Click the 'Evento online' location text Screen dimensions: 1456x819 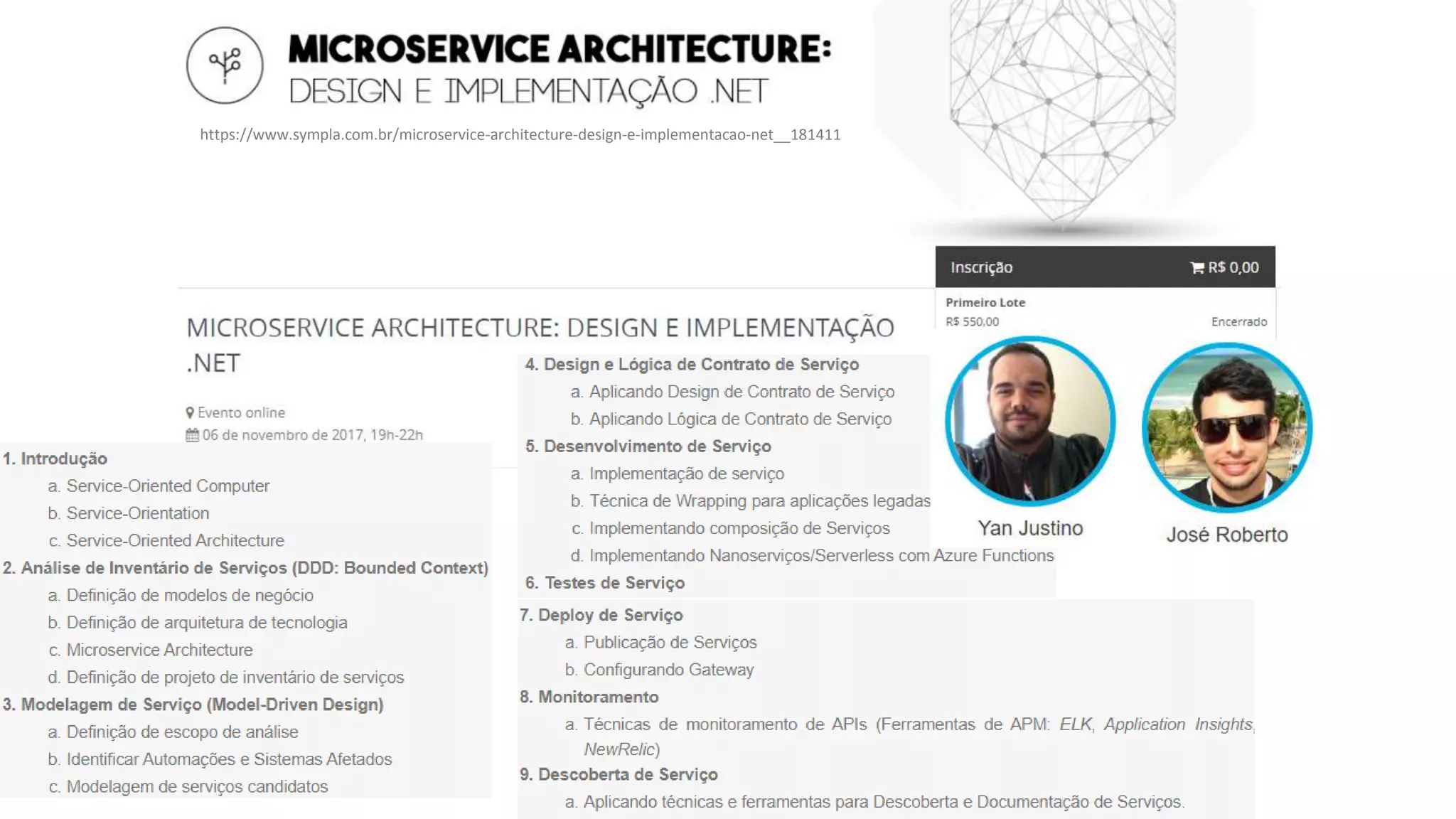pos(241,413)
